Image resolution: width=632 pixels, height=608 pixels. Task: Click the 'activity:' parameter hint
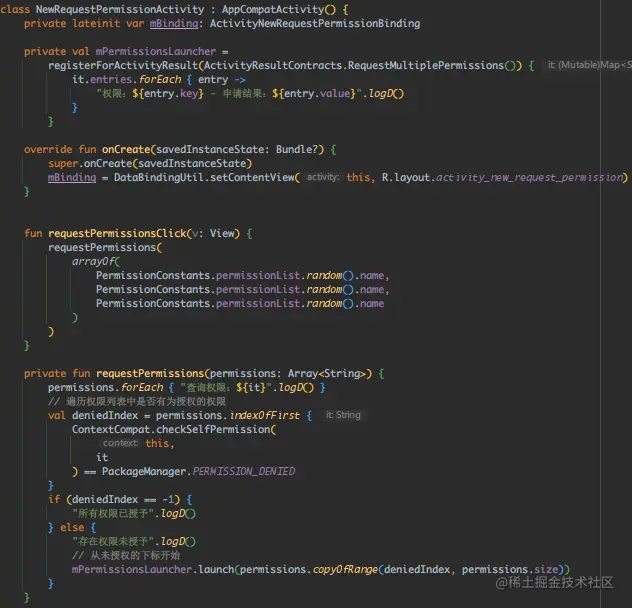point(323,177)
